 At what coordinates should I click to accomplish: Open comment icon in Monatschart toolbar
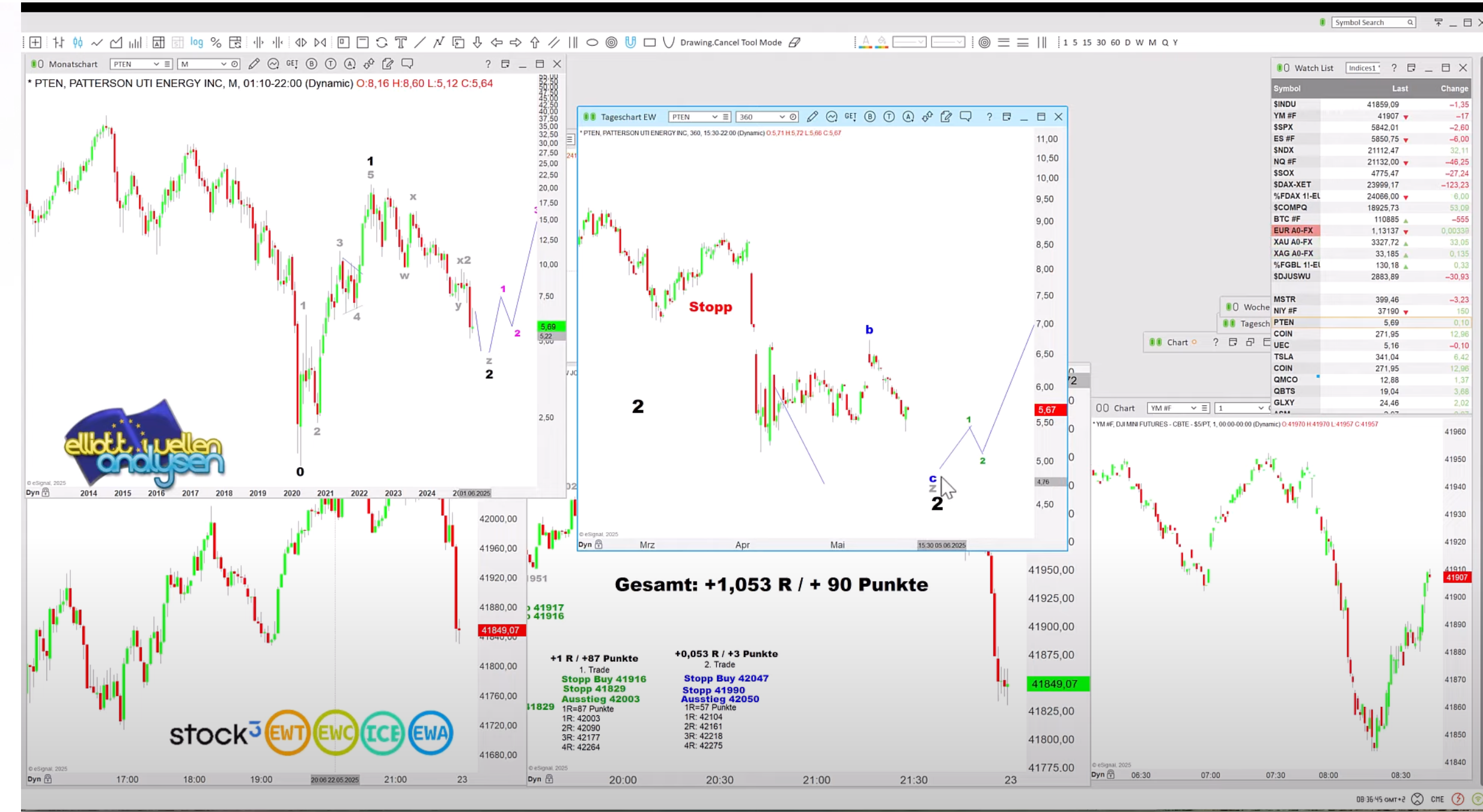(x=407, y=64)
